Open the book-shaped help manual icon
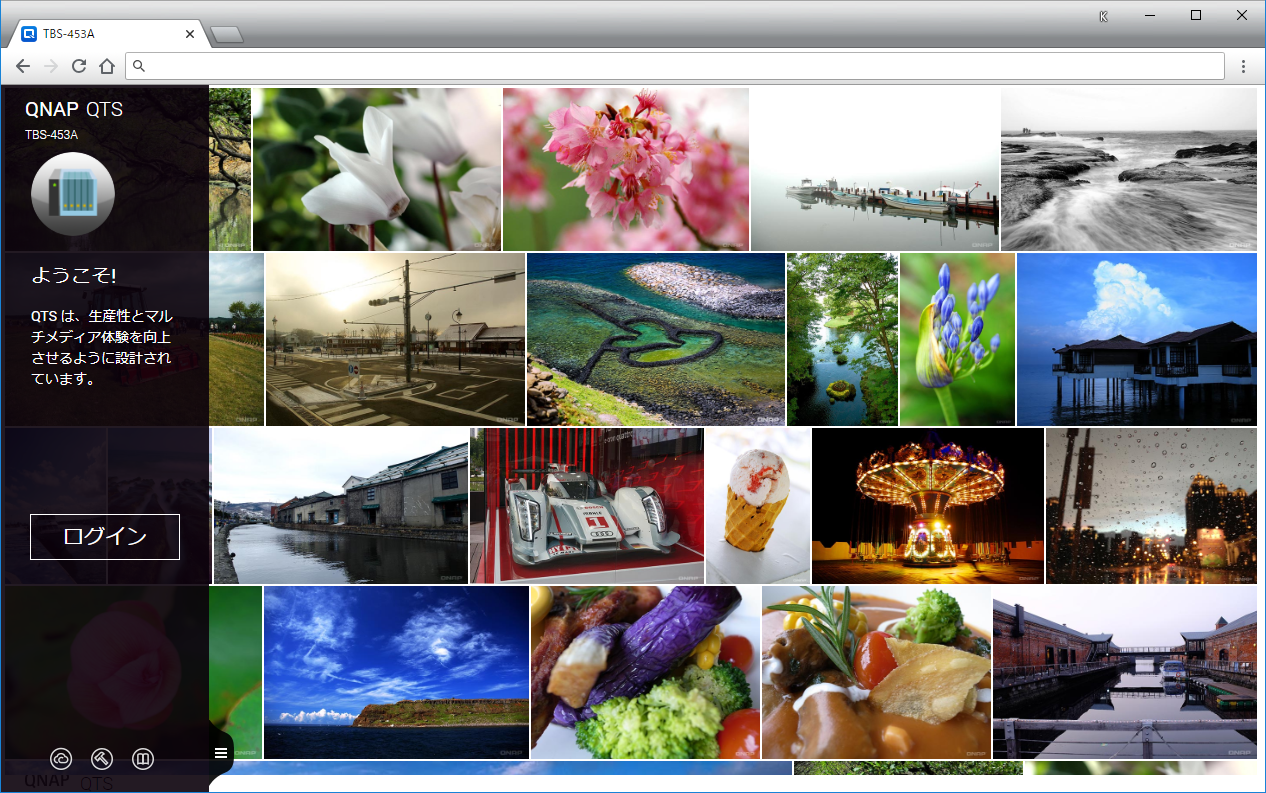This screenshot has height=793, width=1266. coord(143,759)
